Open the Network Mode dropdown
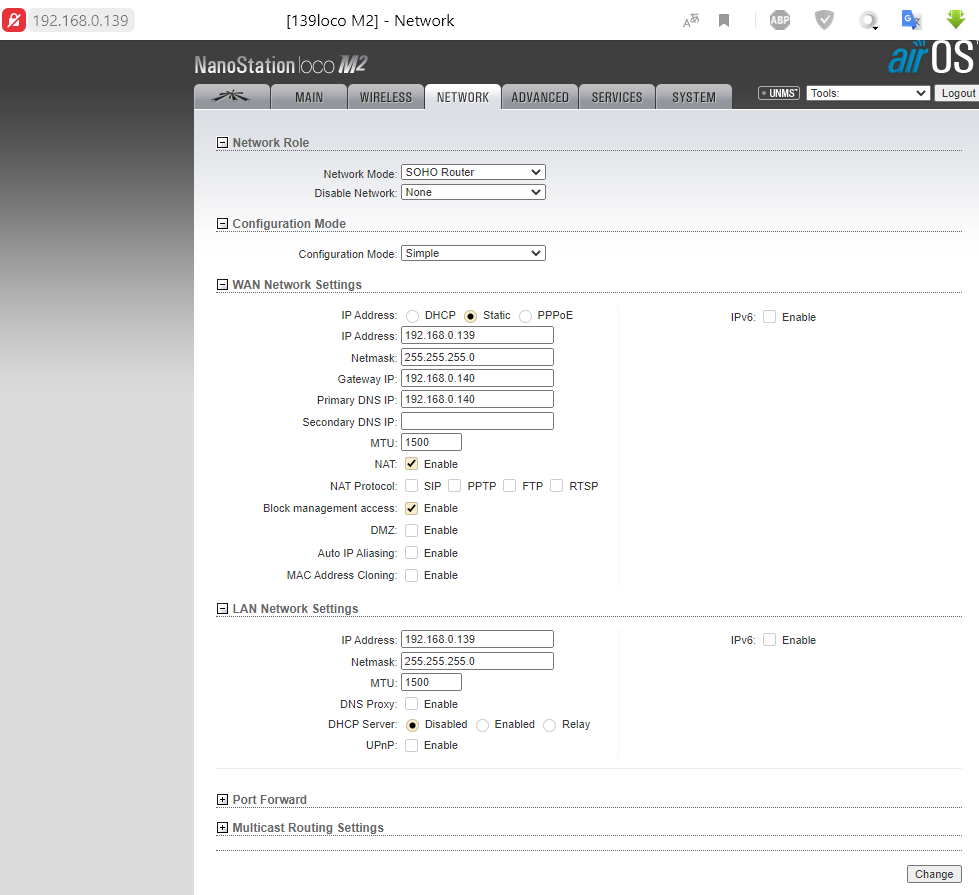 pyautogui.click(x=473, y=172)
